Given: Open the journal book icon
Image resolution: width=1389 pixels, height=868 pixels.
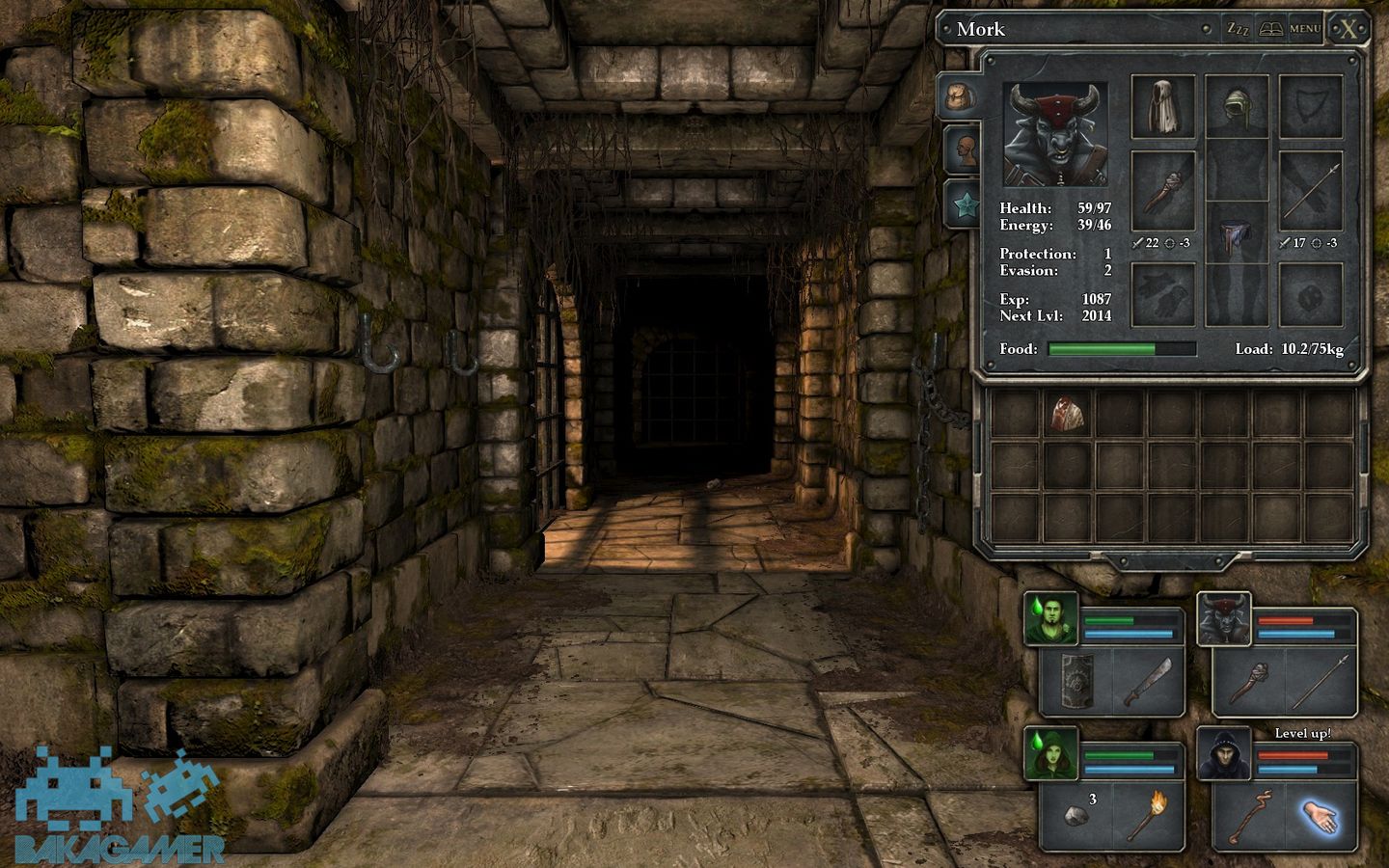Looking at the screenshot, I should point(1270,29).
